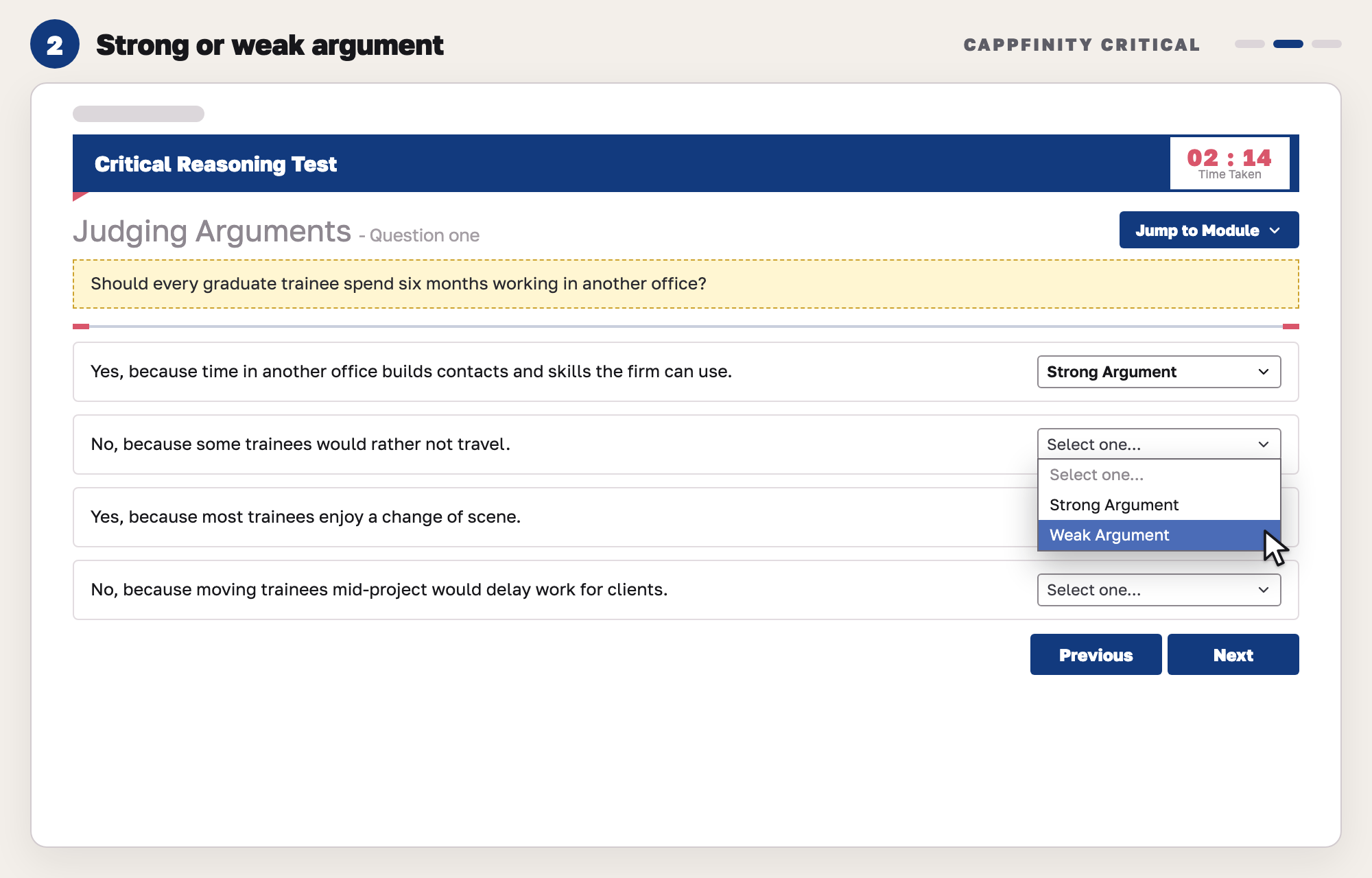Click the Critical Reasoning Test banner title
The height and width of the screenshot is (878, 1372).
coord(215,164)
